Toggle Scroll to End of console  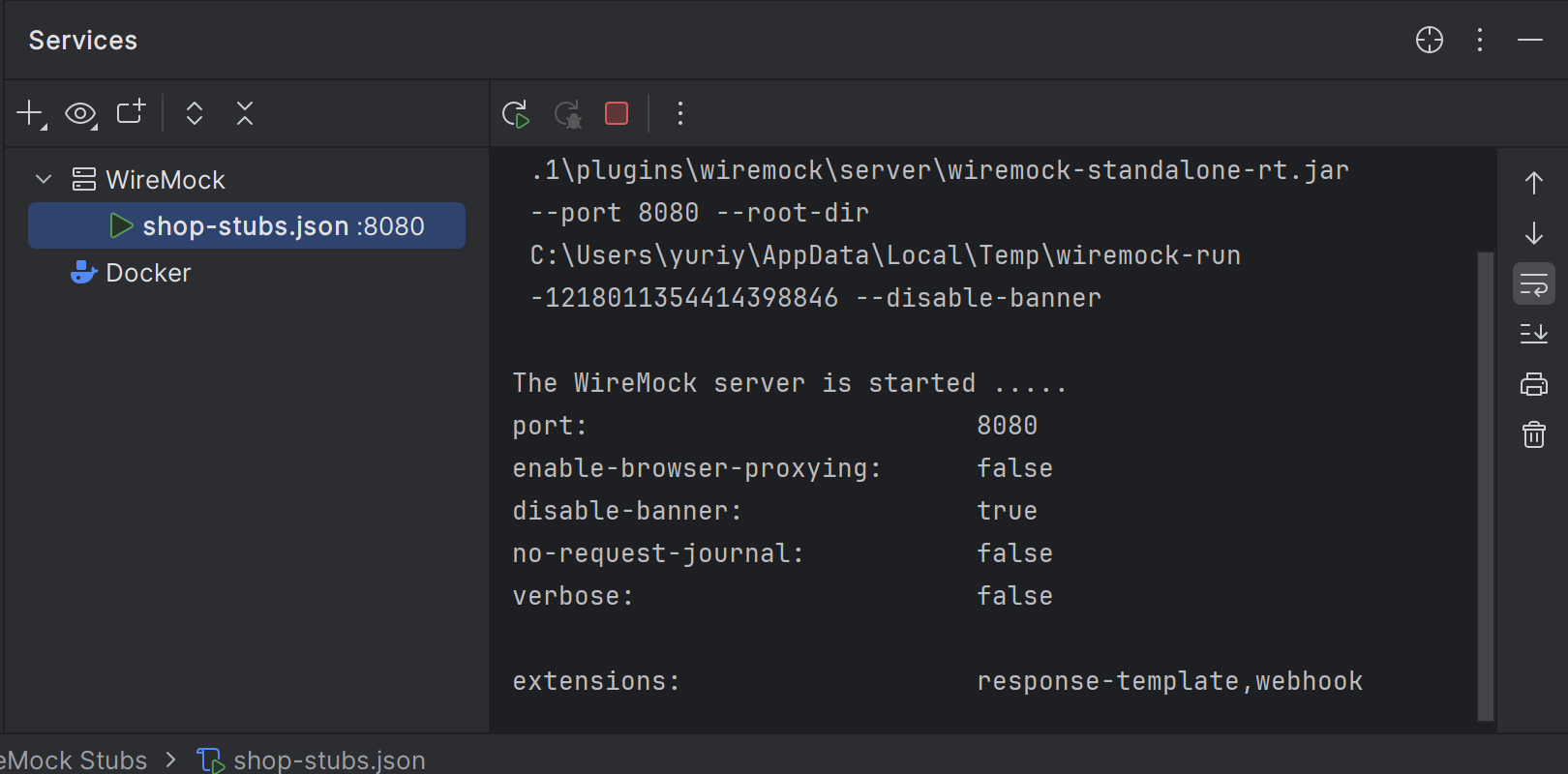(1534, 334)
